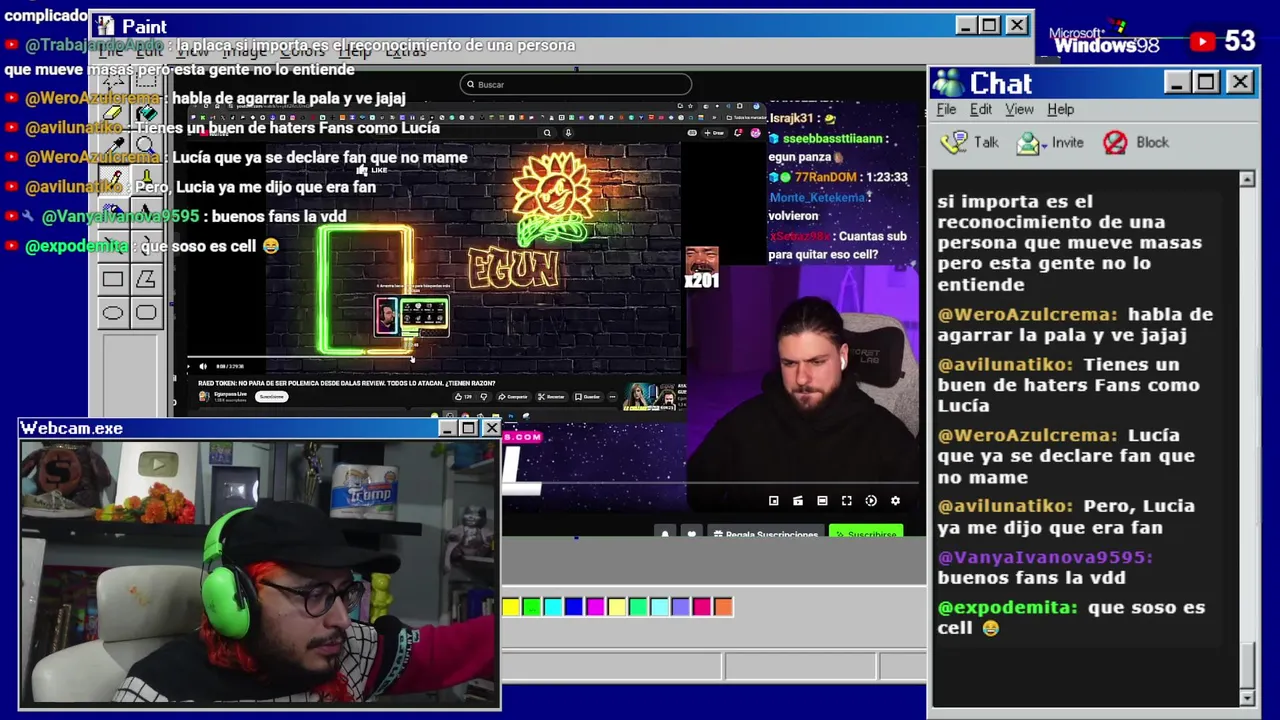Select the Rounded rectangle tool in Paint

point(146,313)
